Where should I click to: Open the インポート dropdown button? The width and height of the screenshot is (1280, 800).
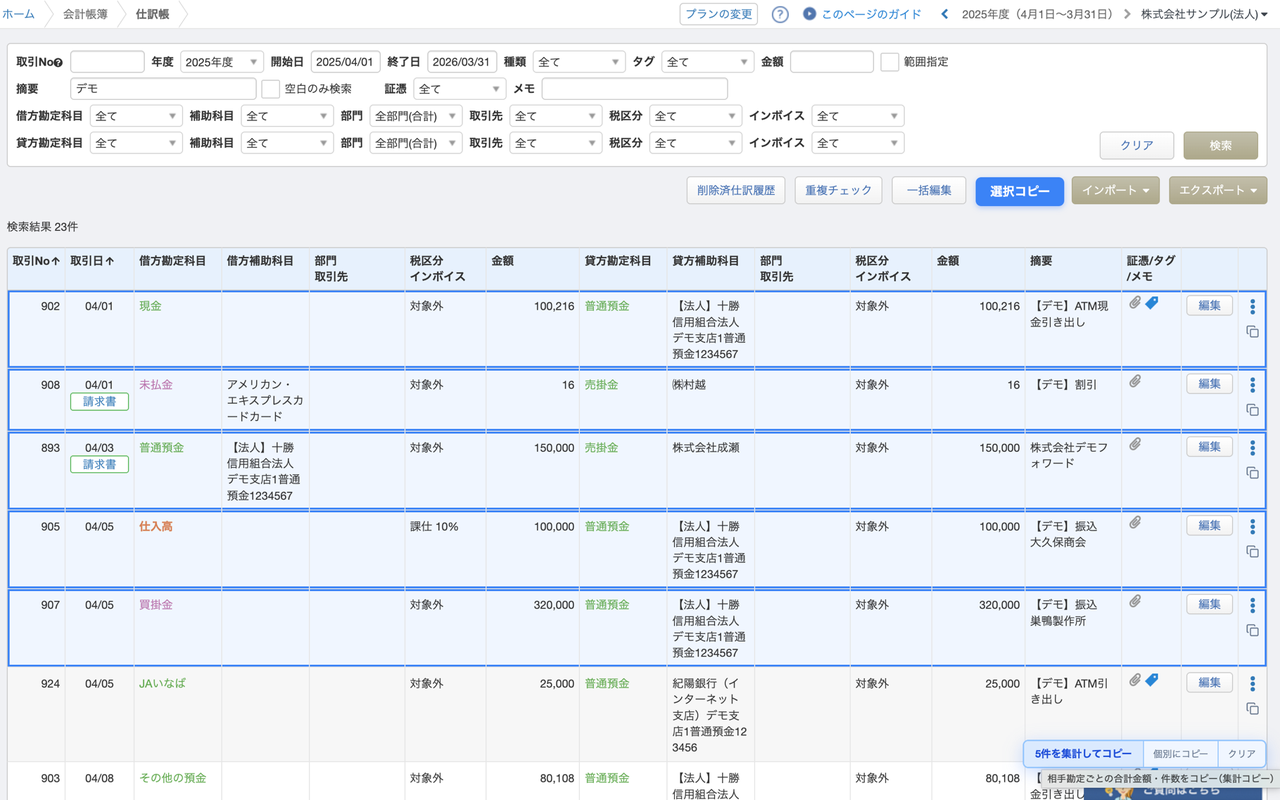click(x=1116, y=190)
